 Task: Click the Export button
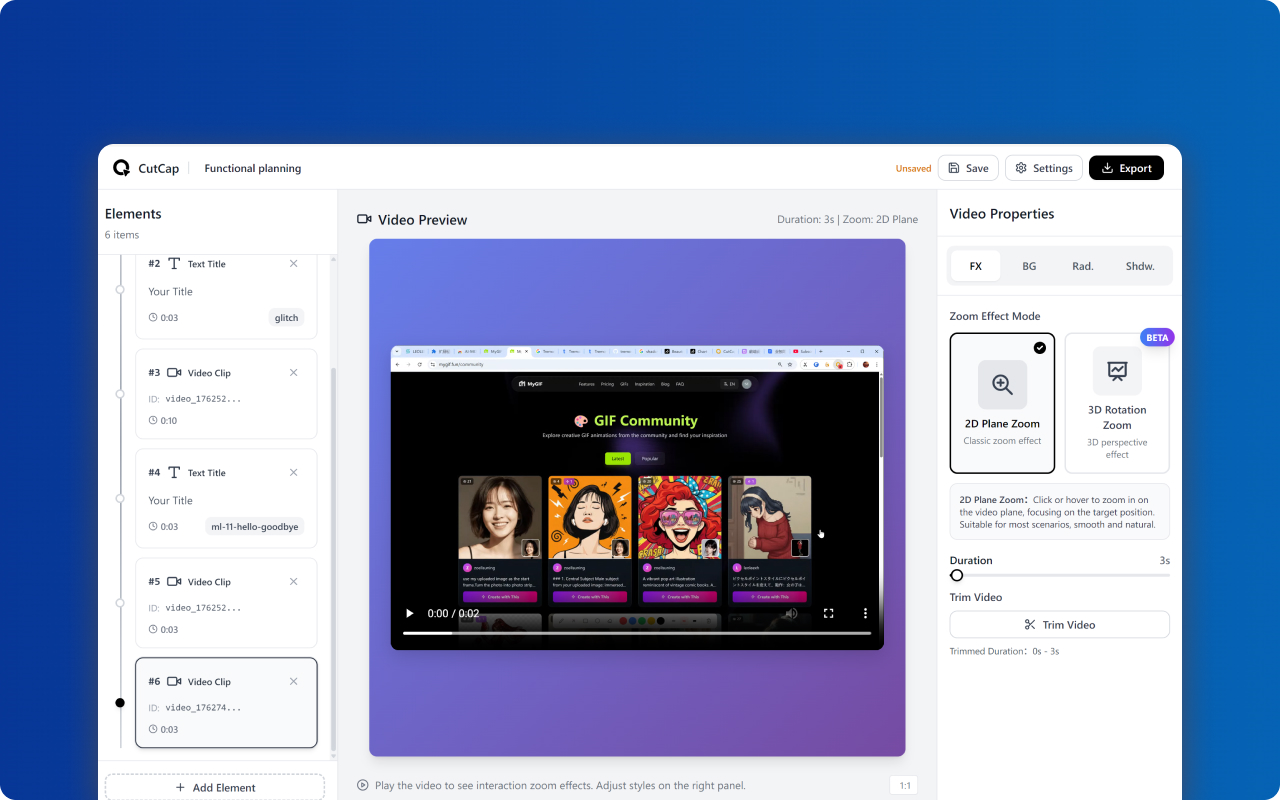(x=1126, y=167)
